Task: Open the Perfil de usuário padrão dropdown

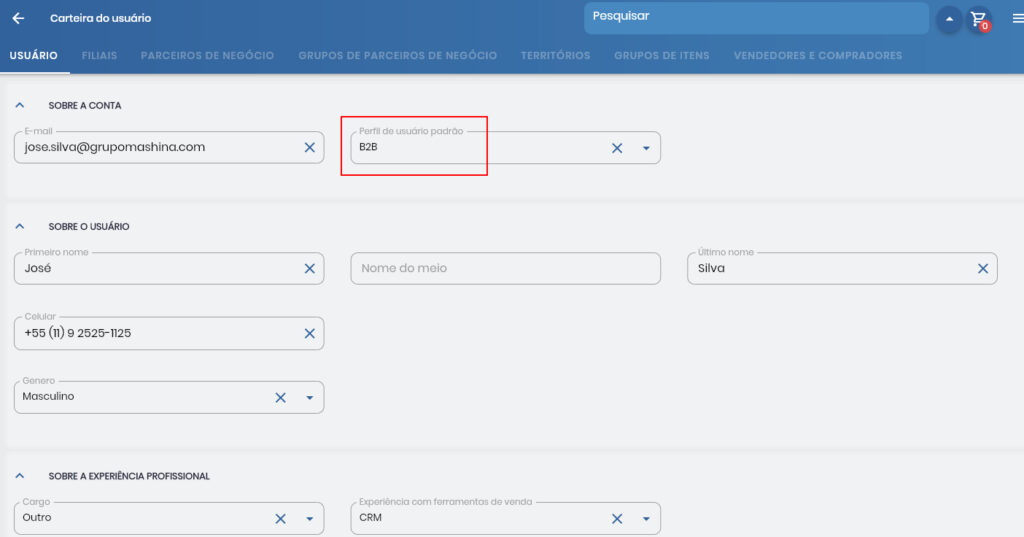Action: (646, 148)
